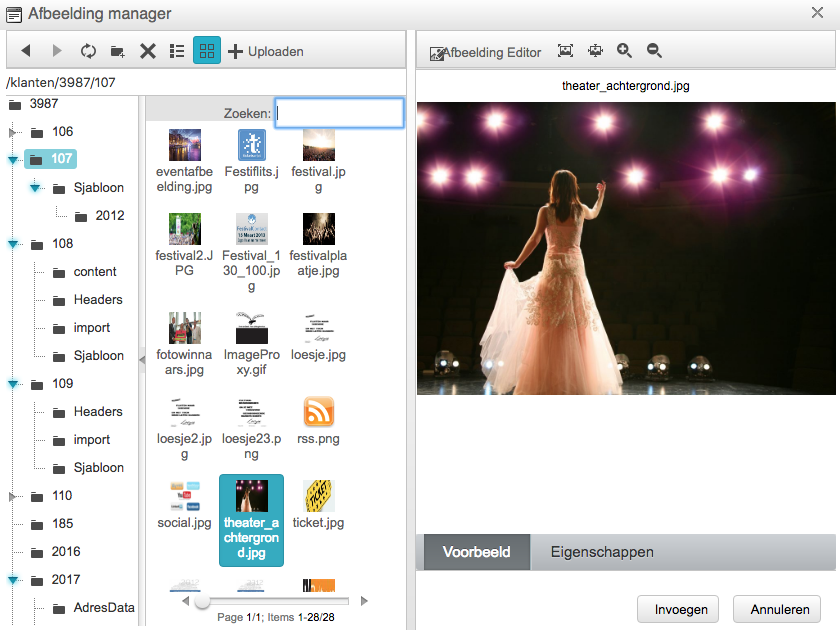Select Festival_130_100.jpg

[251, 253]
